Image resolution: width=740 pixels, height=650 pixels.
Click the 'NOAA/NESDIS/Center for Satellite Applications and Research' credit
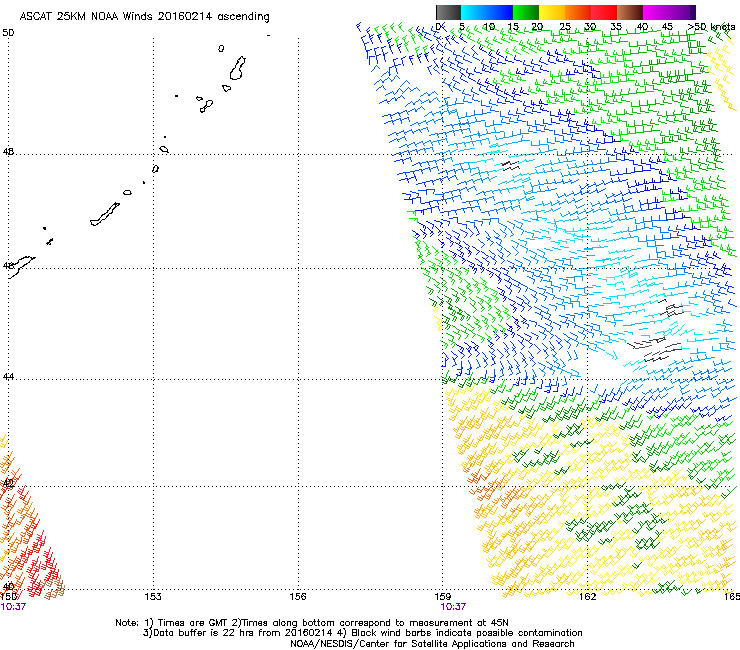432,644
